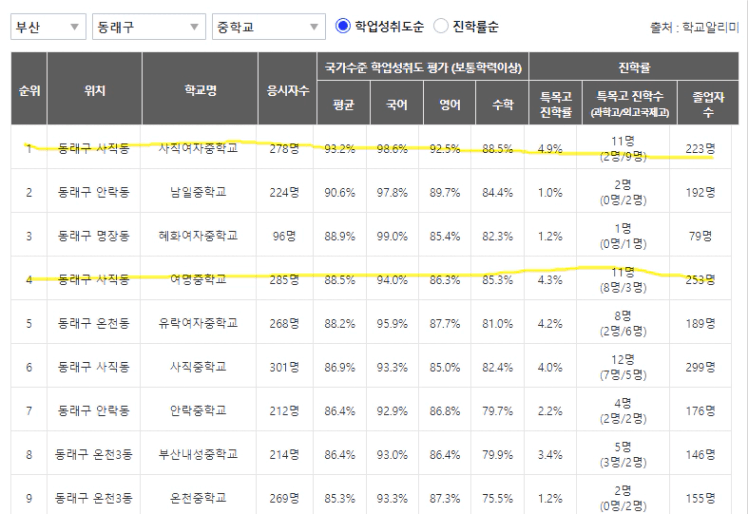748x514 pixels.
Task: Click the 진학률 group header
Action: coord(634,67)
